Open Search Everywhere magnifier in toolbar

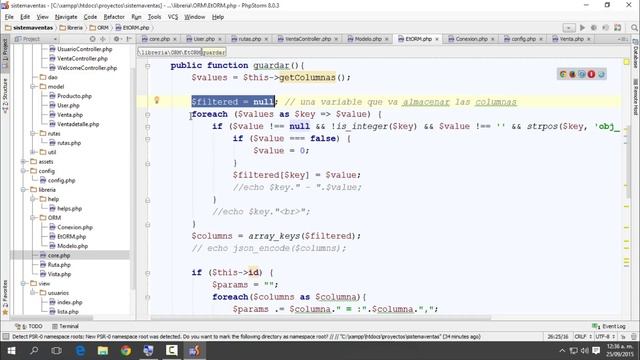(634, 28)
